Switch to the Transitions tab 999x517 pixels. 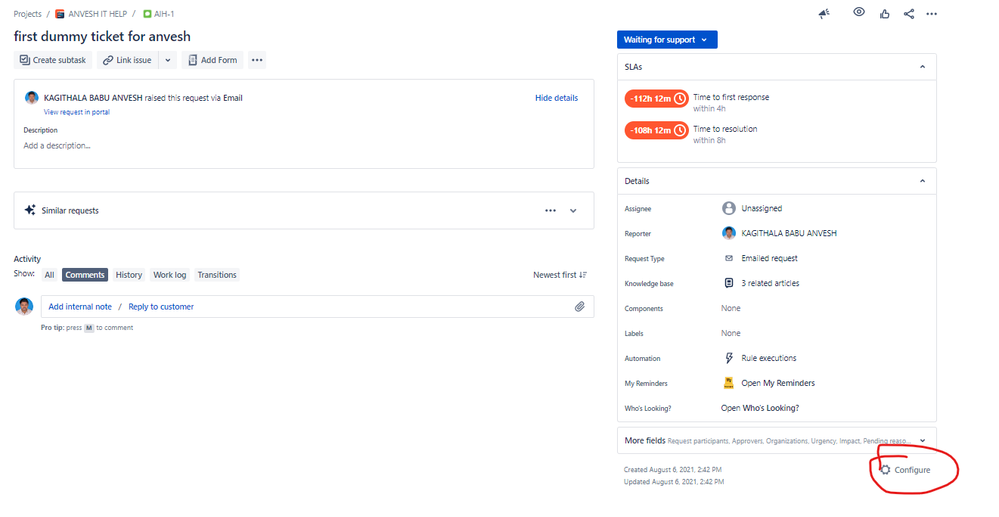tap(217, 275)
